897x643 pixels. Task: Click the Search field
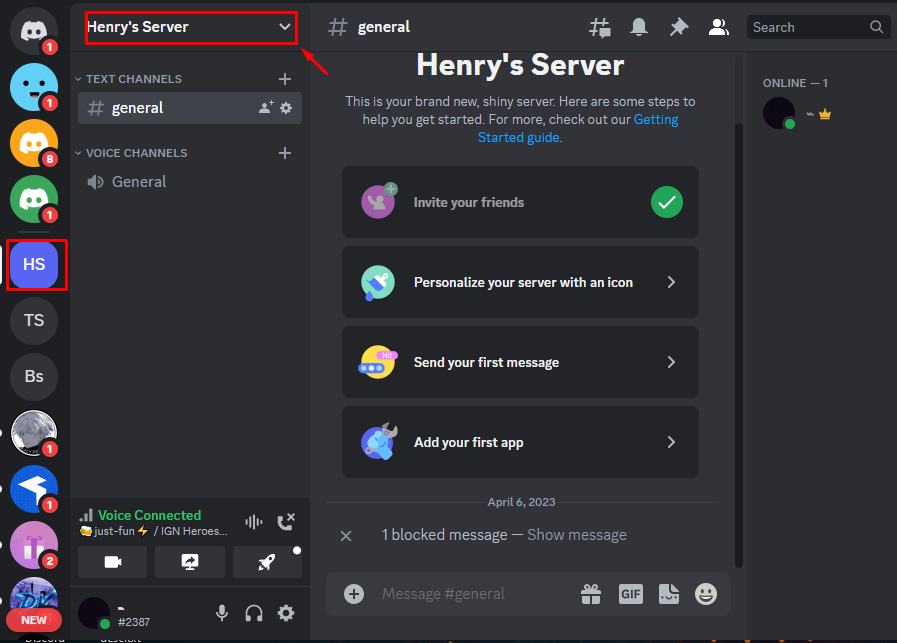[x=818, y=27]
